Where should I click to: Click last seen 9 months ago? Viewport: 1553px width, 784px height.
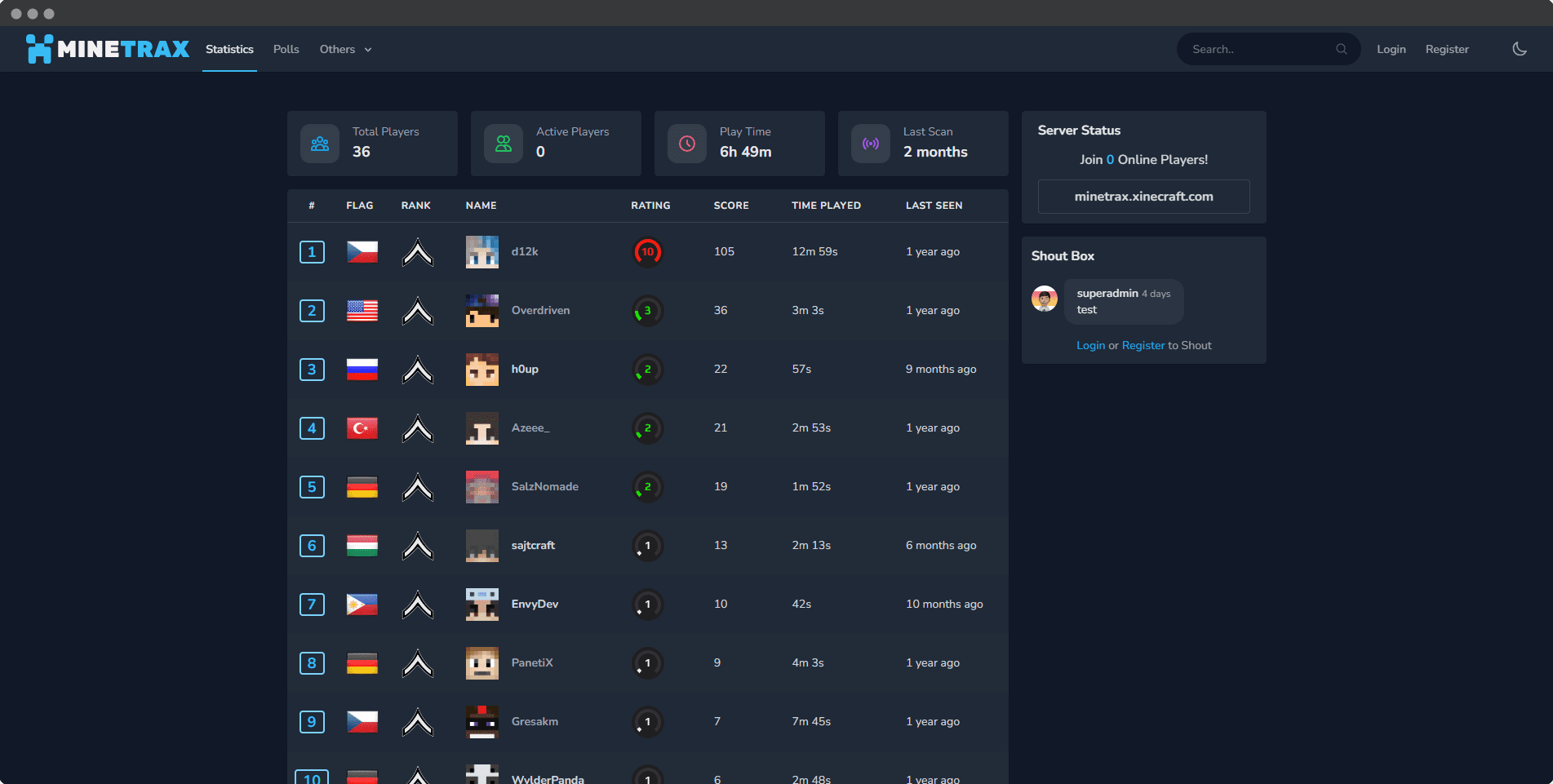(x=941, y=370)
